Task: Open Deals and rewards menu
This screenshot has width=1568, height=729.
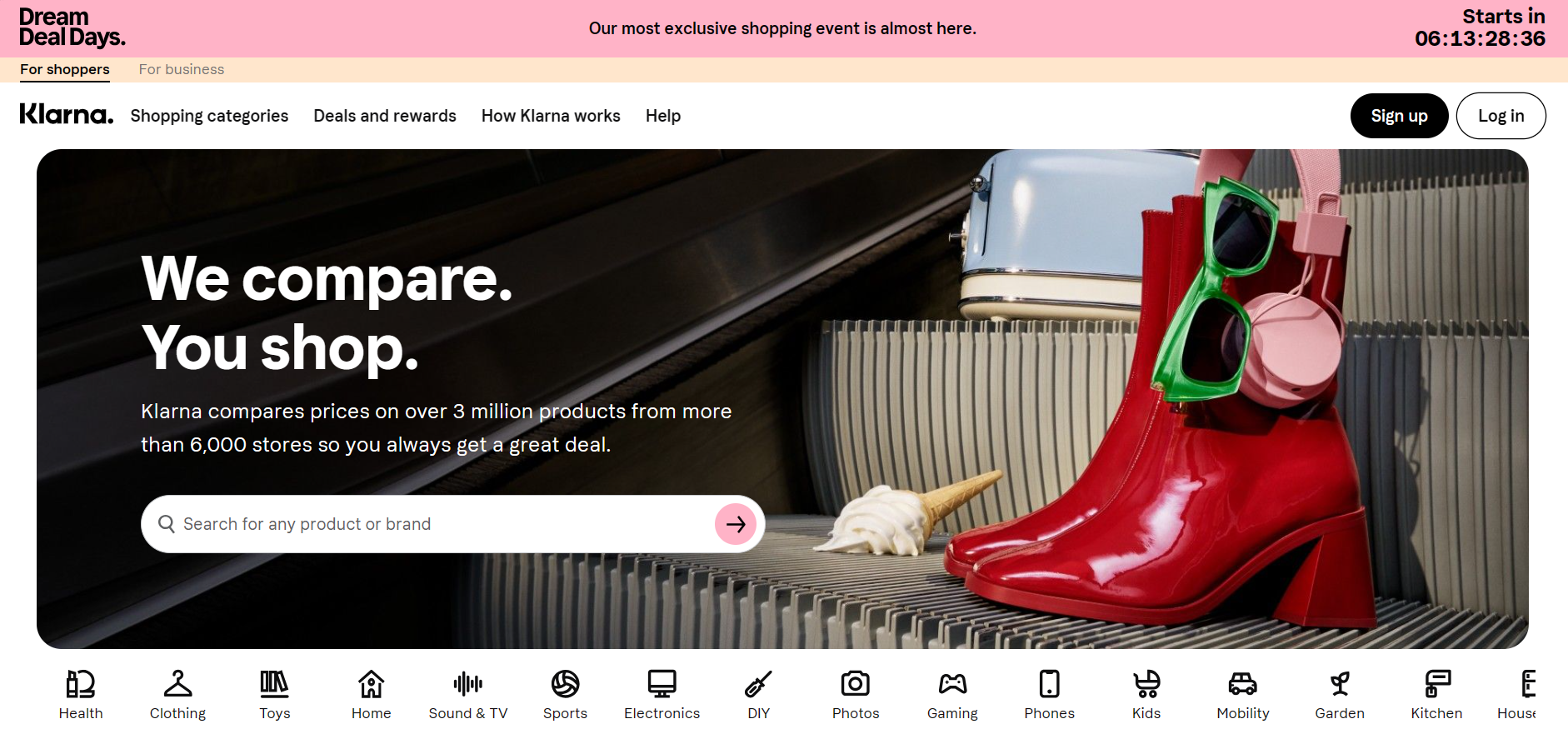Action: point(385,116)
